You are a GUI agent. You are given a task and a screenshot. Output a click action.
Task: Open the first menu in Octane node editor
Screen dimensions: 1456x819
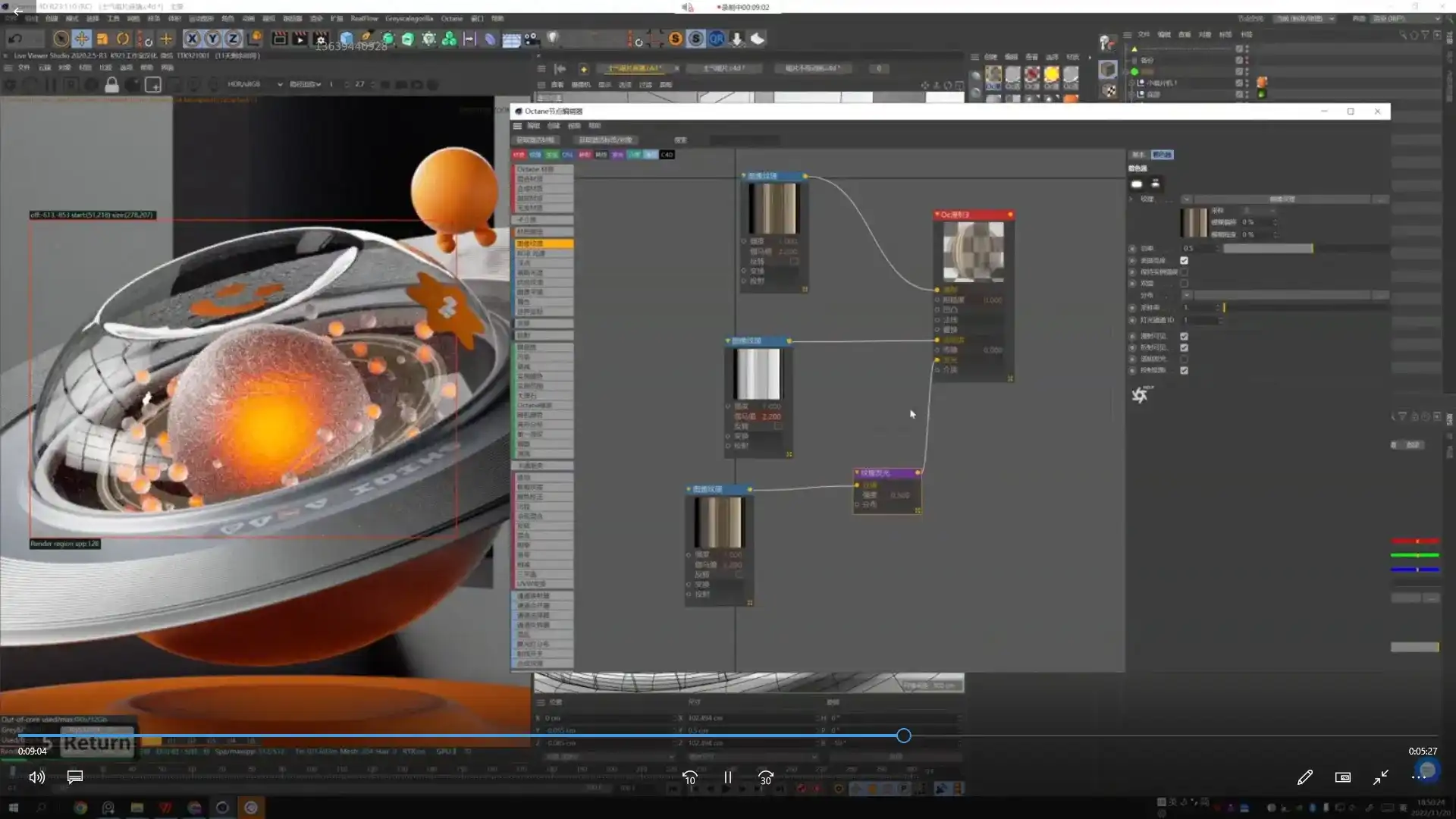pos(533,126)
